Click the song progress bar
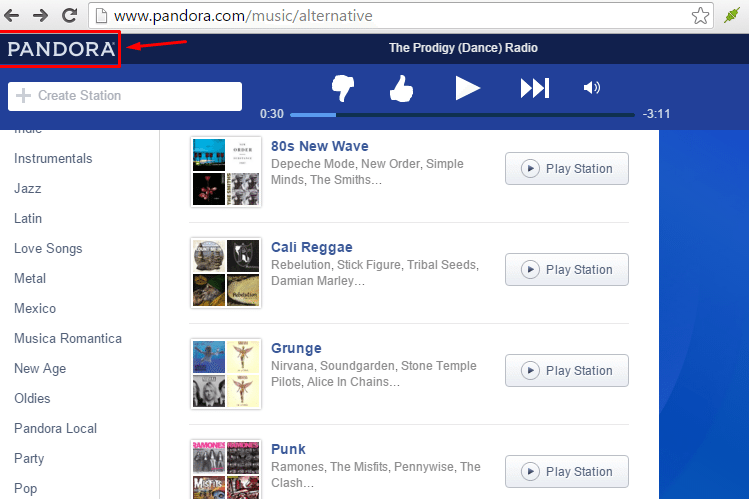The width and height of the screenshot is (749, 499). (462, 115)
